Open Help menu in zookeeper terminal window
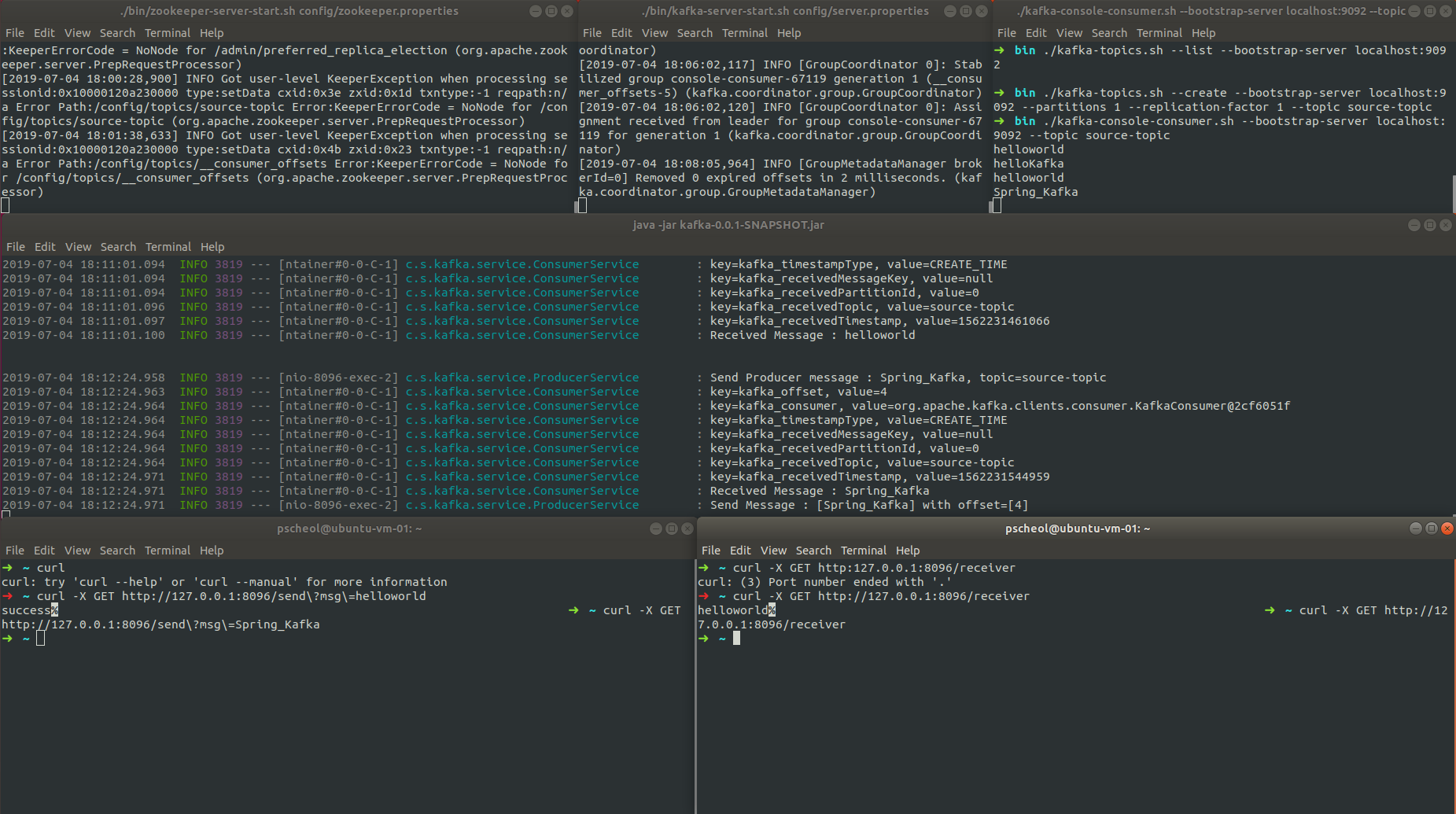 tap(212, 33)
